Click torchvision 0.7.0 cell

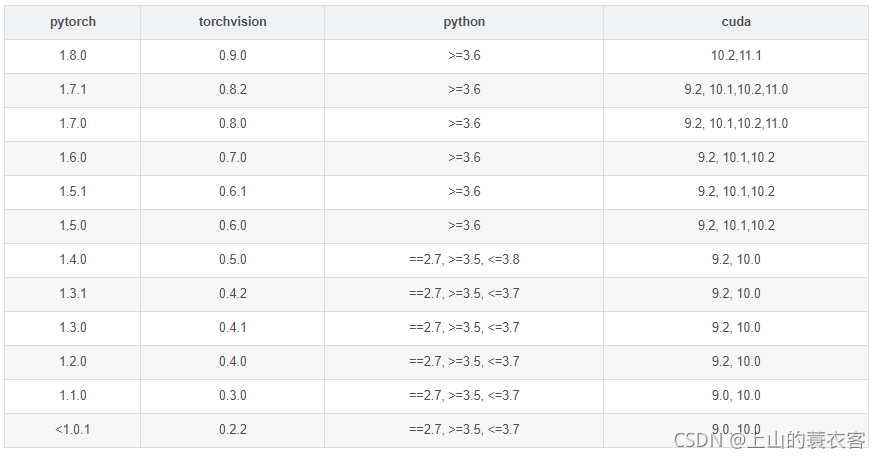[x=232, y=158]
